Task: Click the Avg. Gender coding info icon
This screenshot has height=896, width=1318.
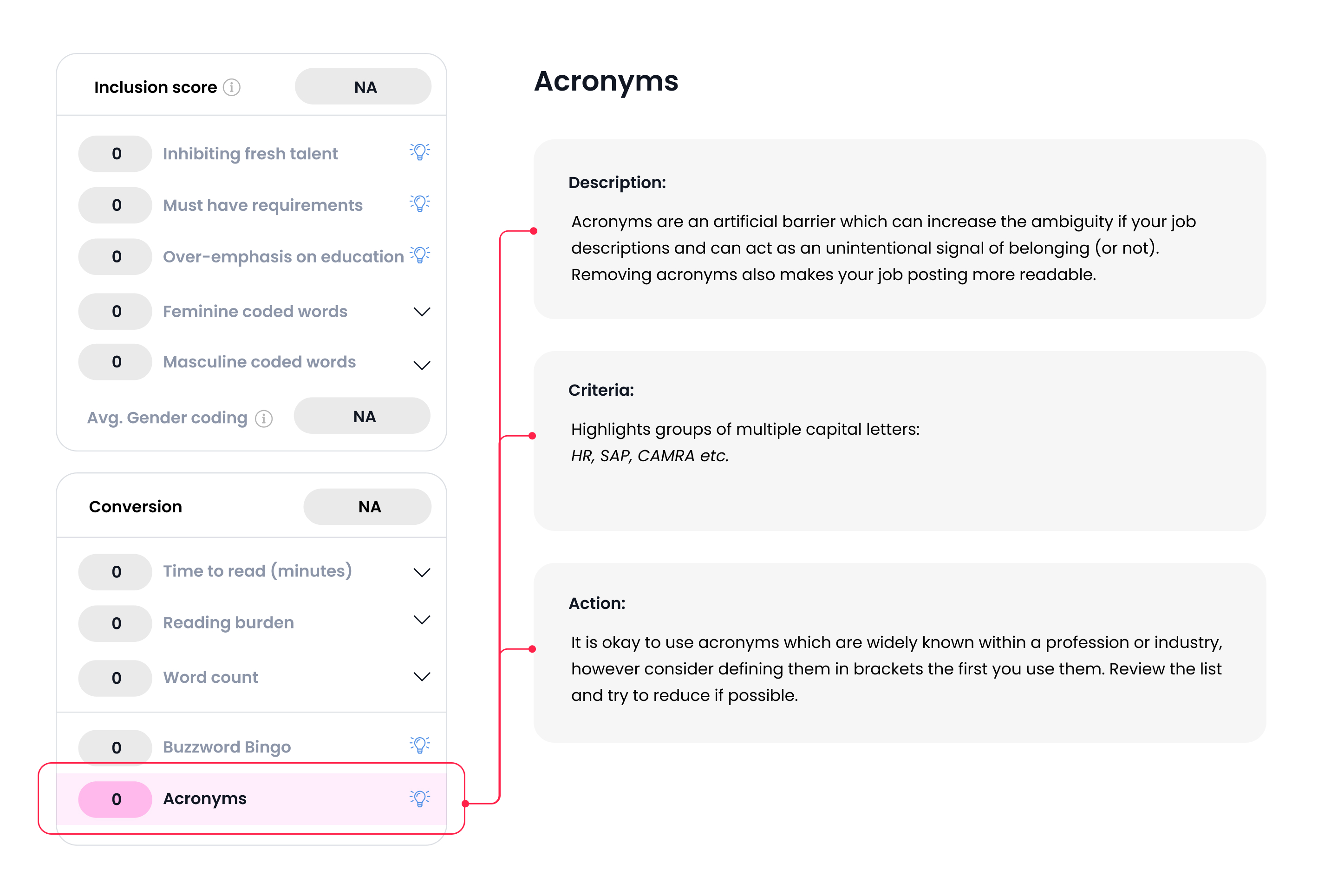Action: 264,419
